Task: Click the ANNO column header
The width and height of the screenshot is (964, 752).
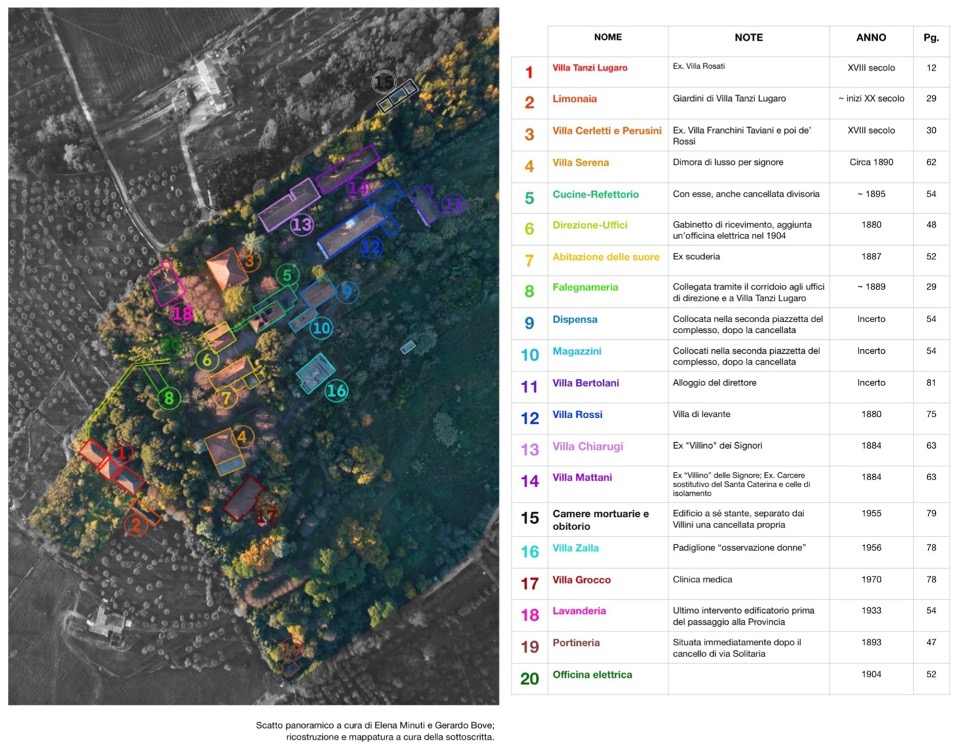Action: coord(871,37)
